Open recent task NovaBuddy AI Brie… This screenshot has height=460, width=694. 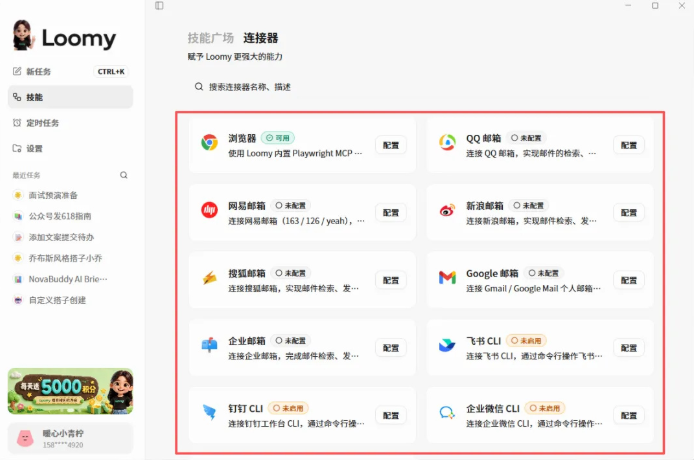70,279
